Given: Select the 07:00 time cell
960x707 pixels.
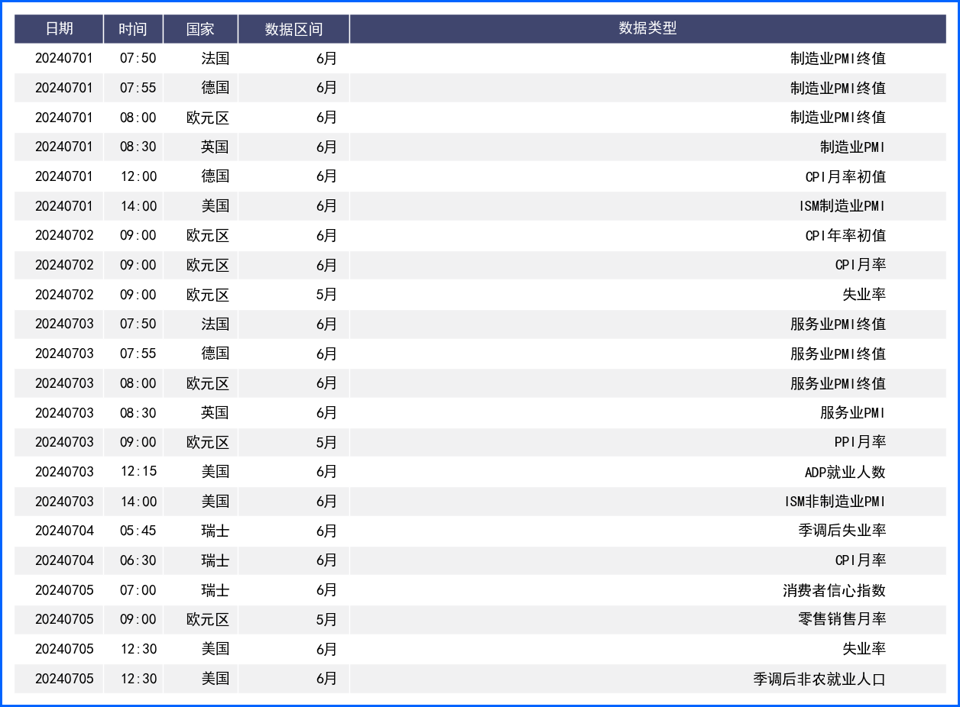Looking at the screenshot, I should [x=138, y=590].
